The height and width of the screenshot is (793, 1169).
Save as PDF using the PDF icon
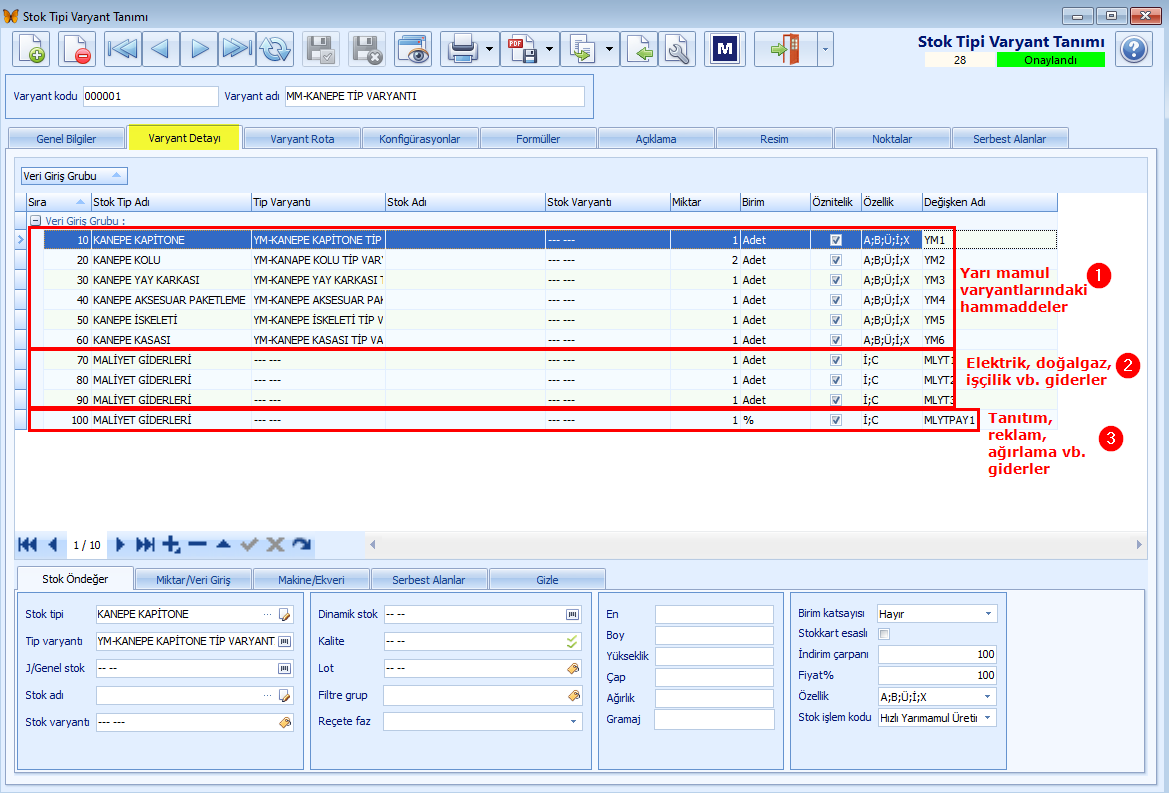coord(522,49)
